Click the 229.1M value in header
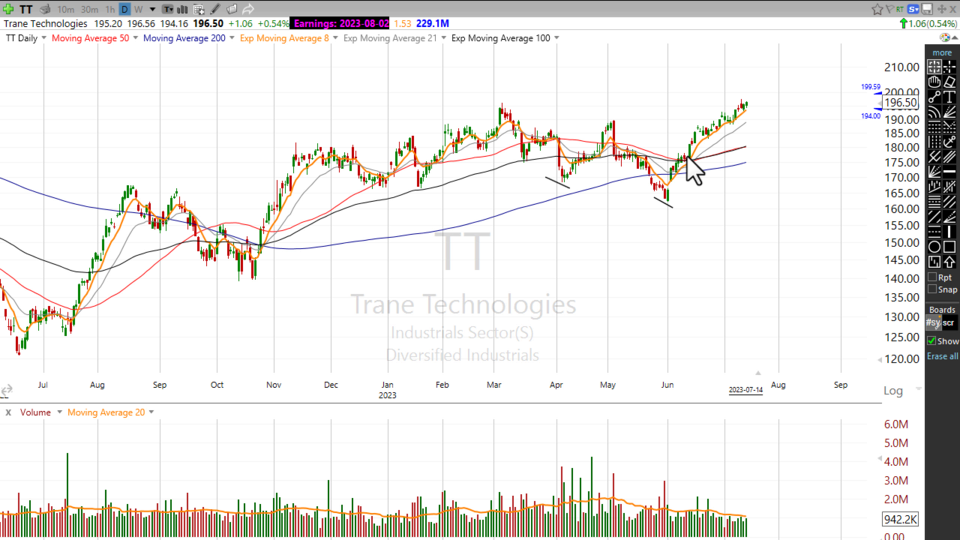The height and width of the screenshot is (540, 960). pos(433,23)
